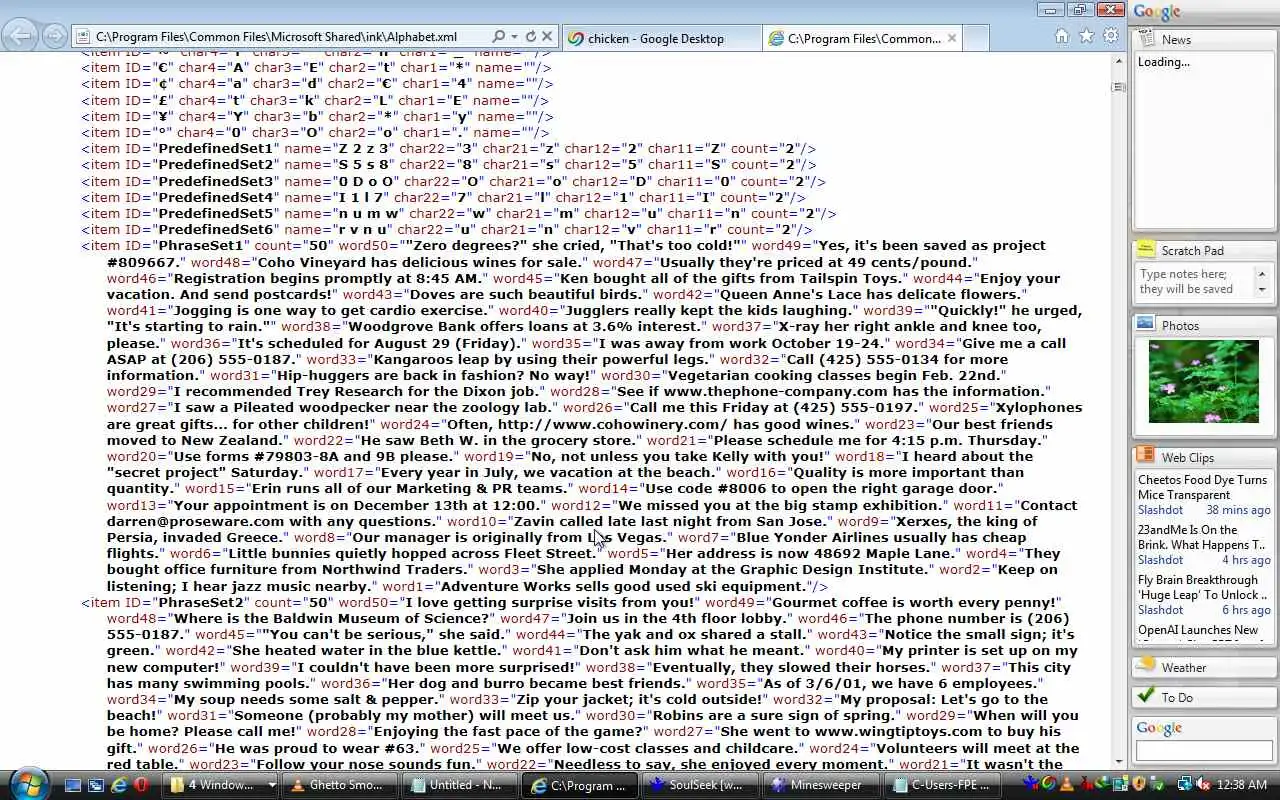
Task: Click the muted volume speaker tray icon
Action: tap(1204, 785)
